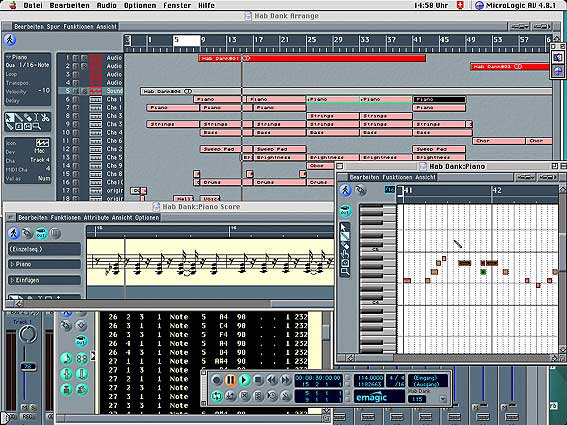Open the (Einzelseq.) selector in Score window

tap(44, 249)
